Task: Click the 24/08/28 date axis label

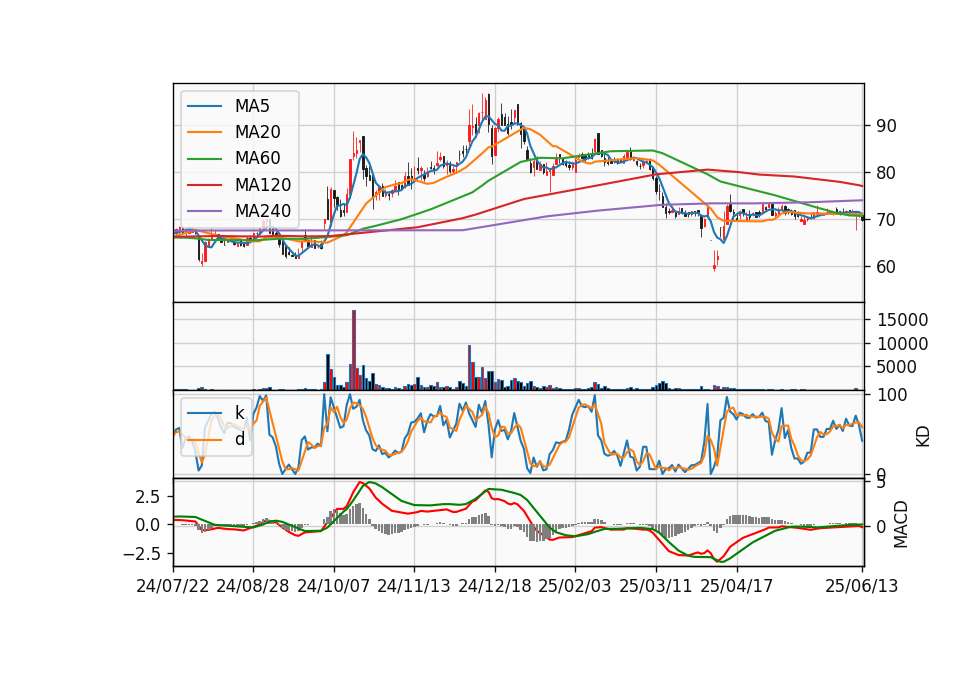Action: [253, 586]
